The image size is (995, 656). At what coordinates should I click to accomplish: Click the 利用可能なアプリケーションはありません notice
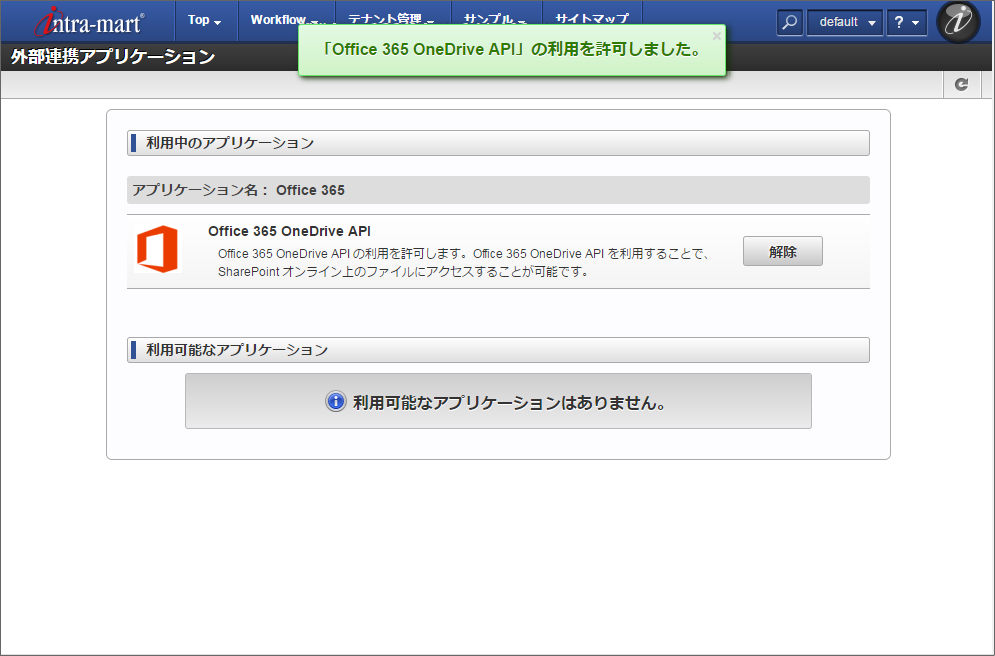point(498,401)
